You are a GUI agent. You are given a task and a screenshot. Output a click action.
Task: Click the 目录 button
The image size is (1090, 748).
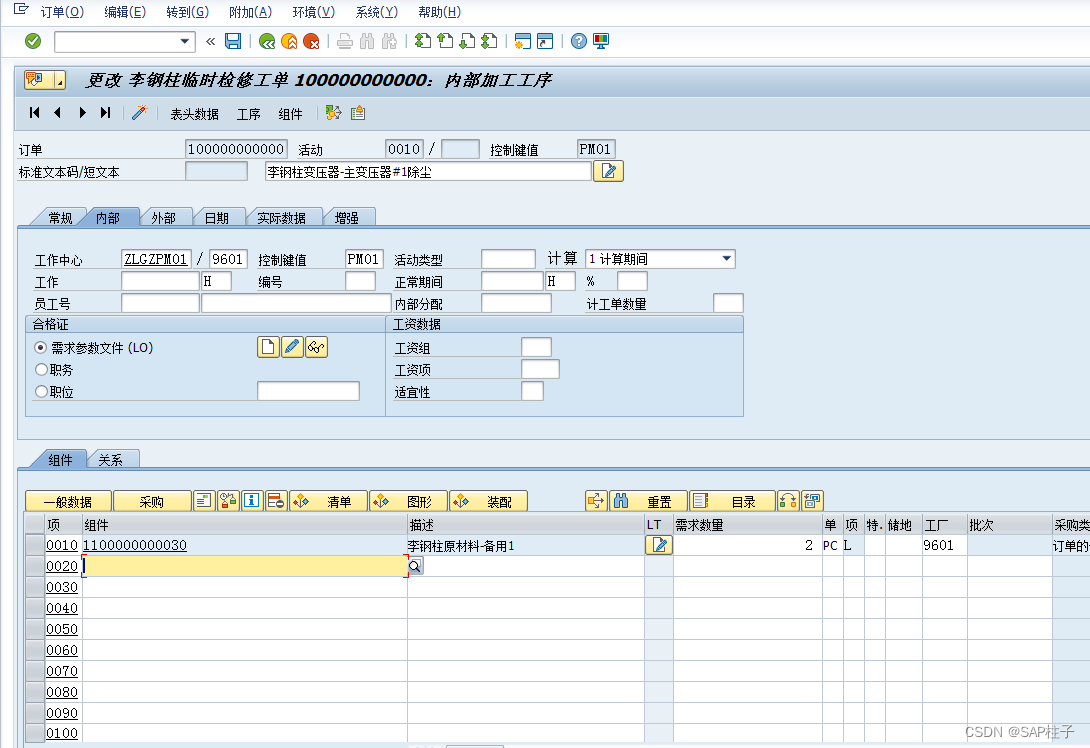[732, 501]
